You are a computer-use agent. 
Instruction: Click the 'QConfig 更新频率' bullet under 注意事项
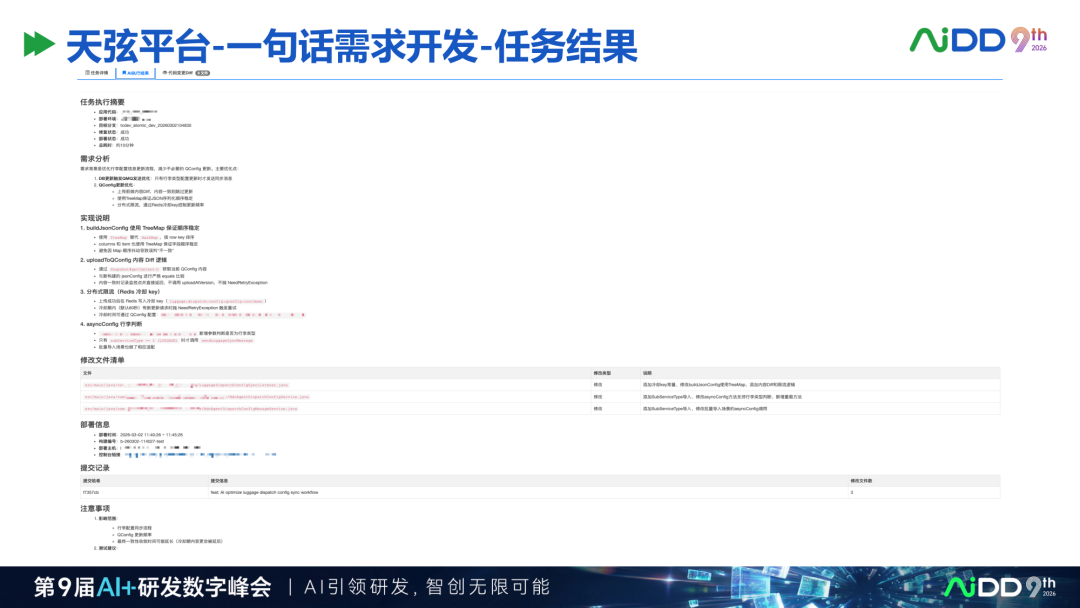coord(134,535)
